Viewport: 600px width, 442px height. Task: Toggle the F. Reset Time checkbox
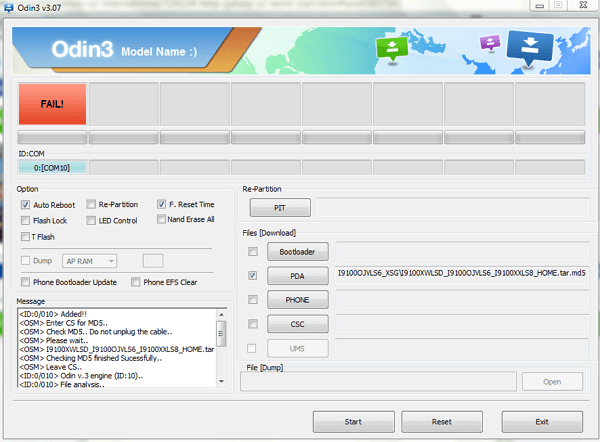click(x=161, y=204)
